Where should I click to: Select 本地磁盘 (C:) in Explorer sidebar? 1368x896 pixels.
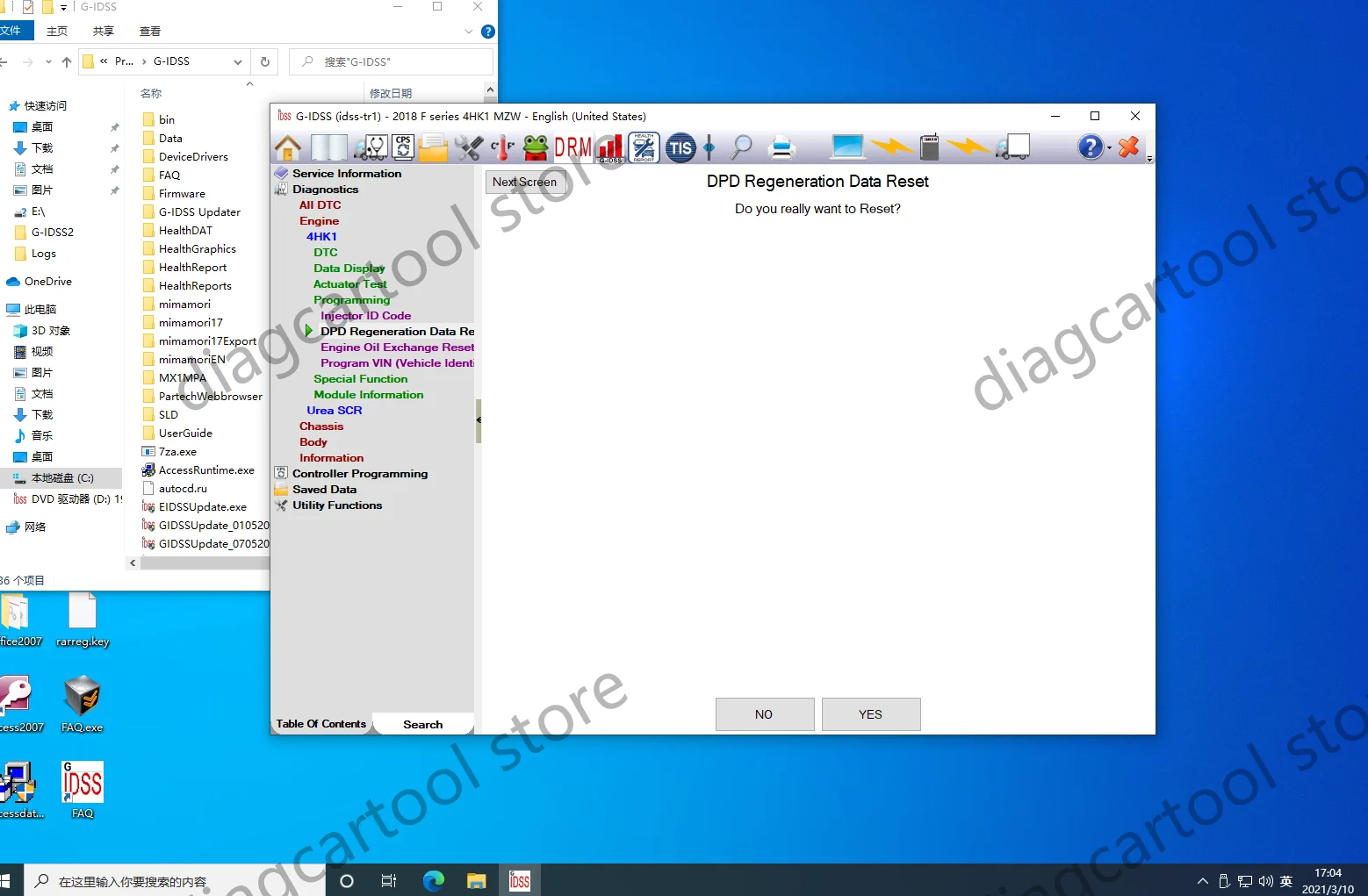(61, 478)
